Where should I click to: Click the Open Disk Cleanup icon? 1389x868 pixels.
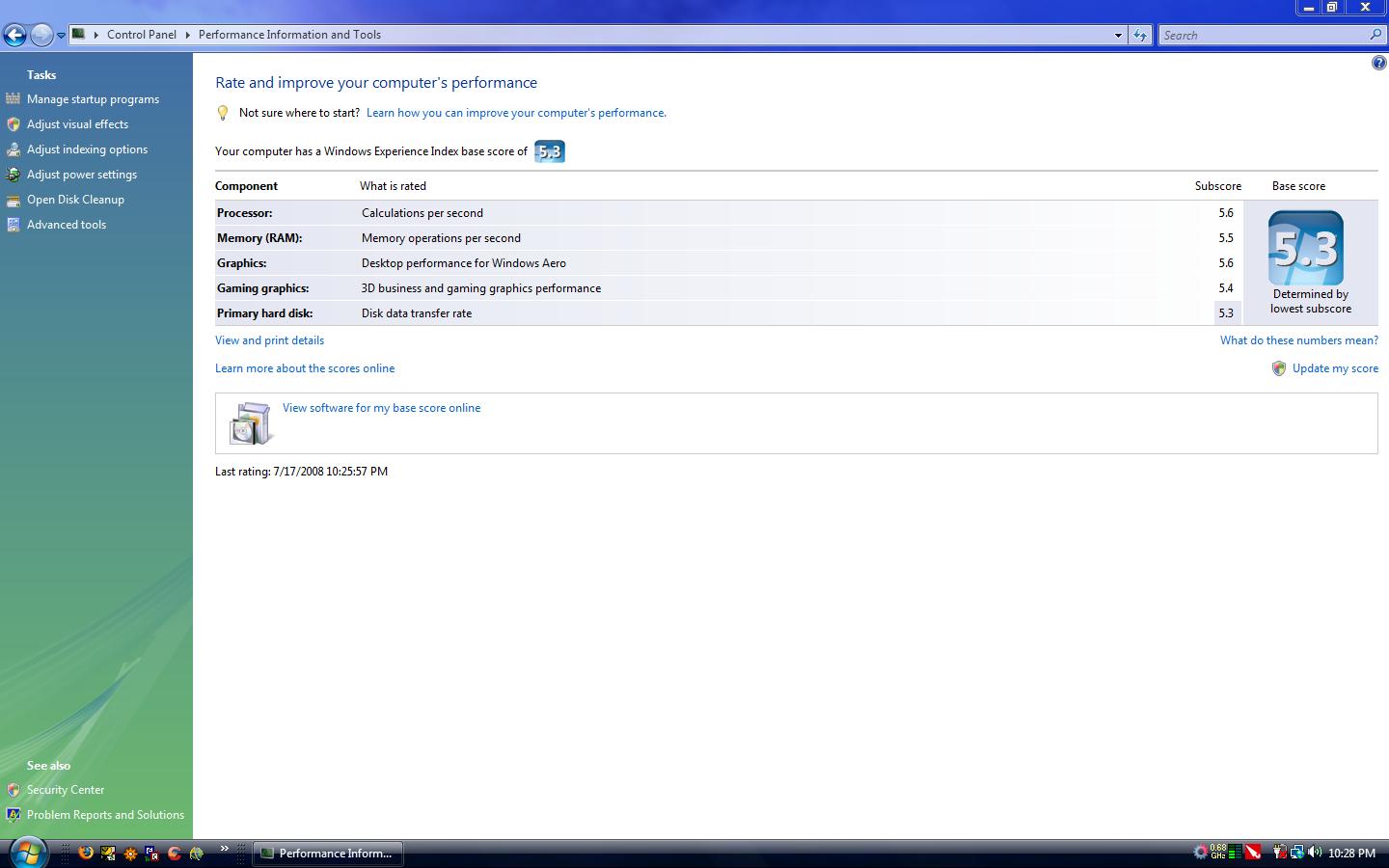13,200
